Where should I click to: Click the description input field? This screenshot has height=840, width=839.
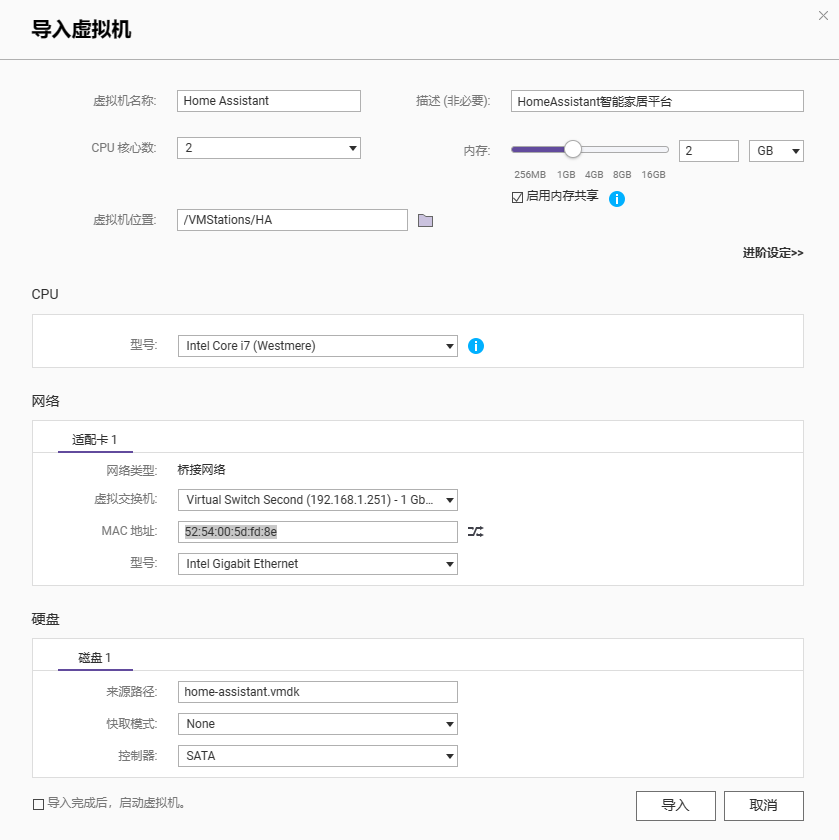pyautogui.click(x=657, y=101)
